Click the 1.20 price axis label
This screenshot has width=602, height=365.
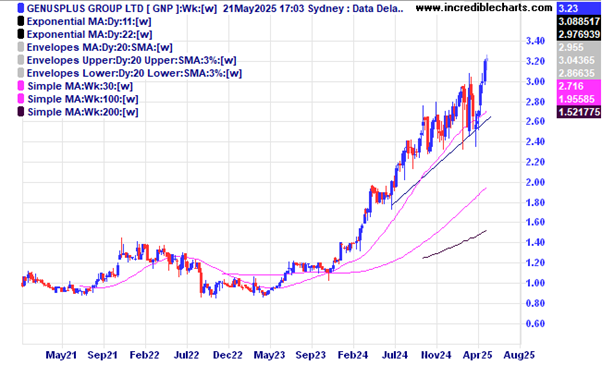[535, 263]
